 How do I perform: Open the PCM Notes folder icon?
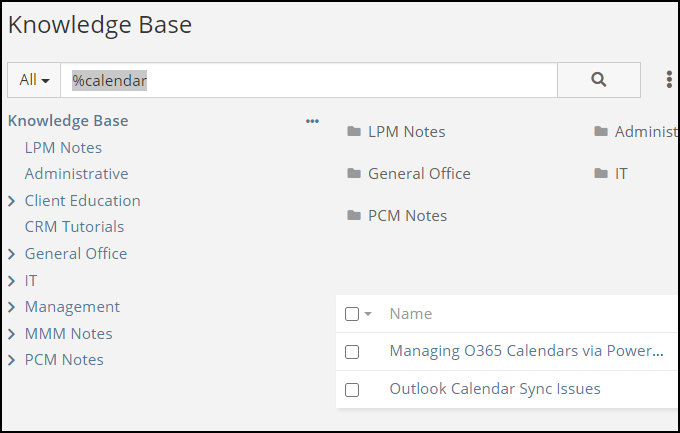point(353,216)
